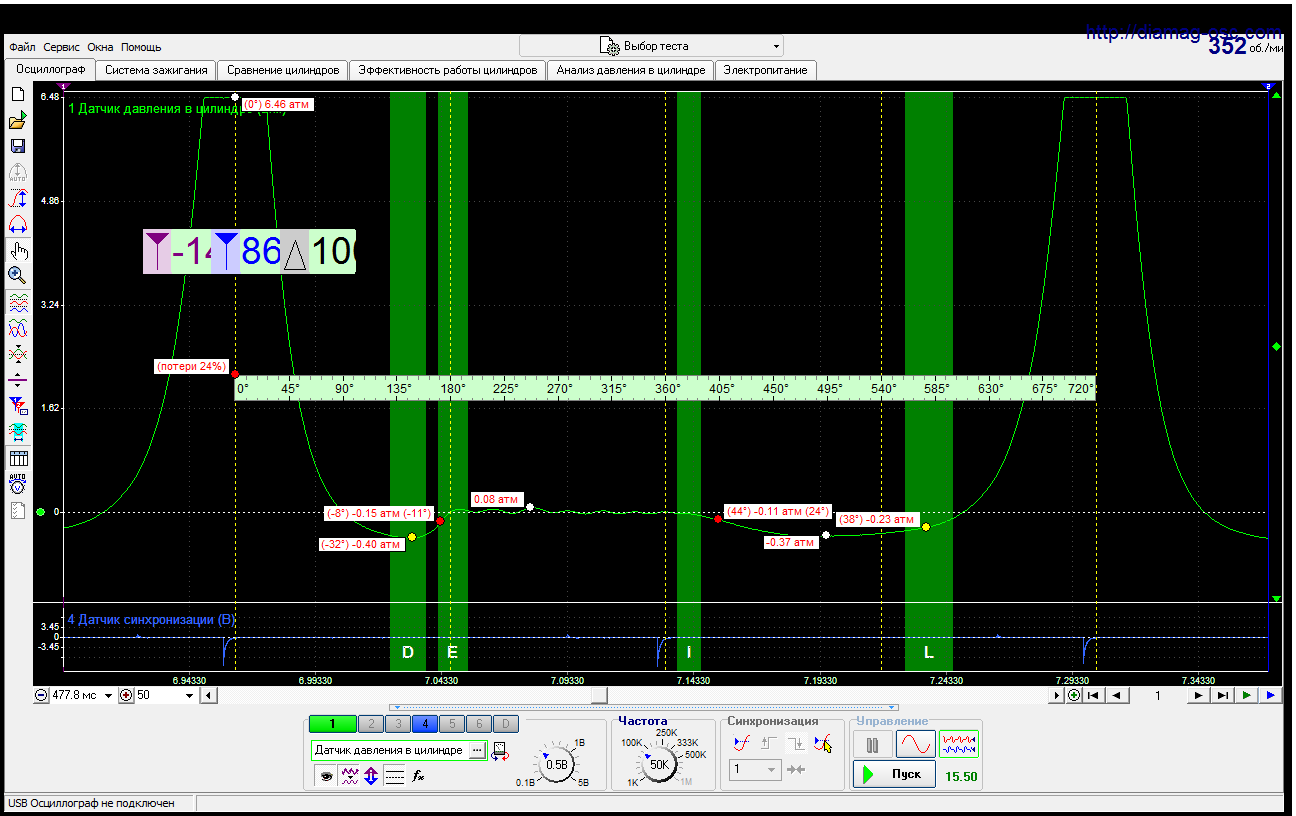This screenshot has height=816, width=1296.
Task: Switch to Система зажигания tab
Action: [156, 70]
